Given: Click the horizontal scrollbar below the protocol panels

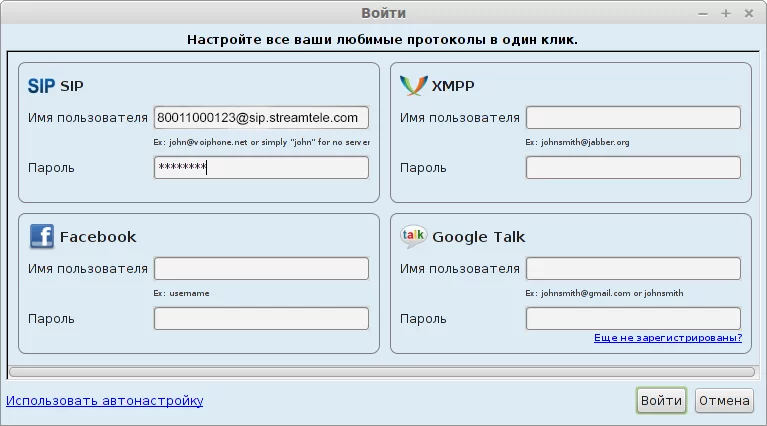Looking at the screenshot, I should 382,372.
